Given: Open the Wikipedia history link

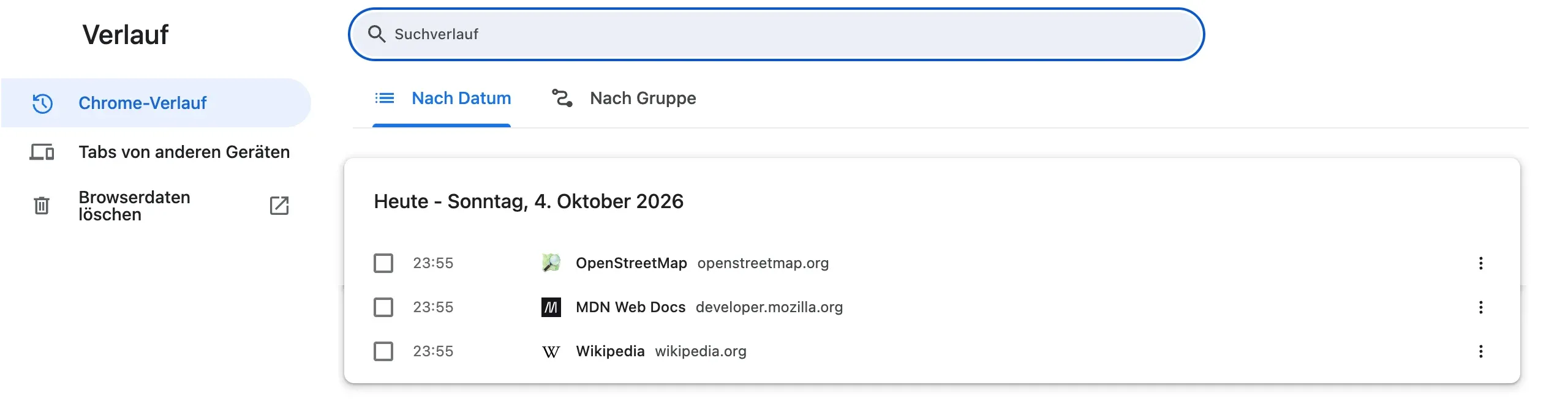Looking at the screenshot, I should (610, 351).
